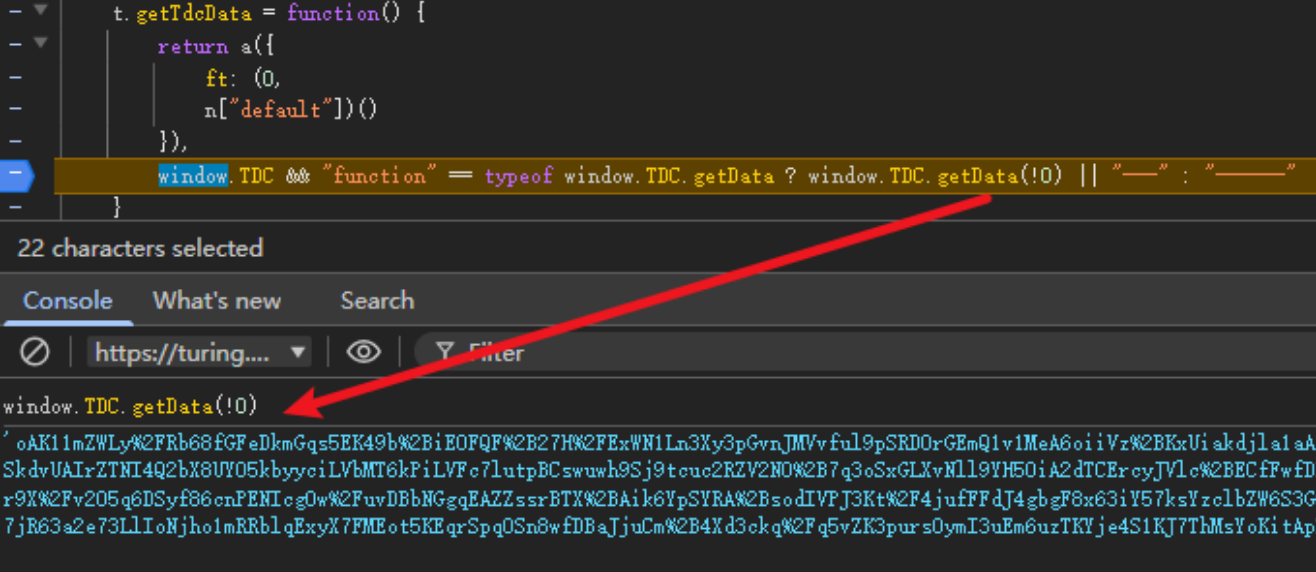Switch to the Console tab
This screenshot has height=572, width=1316.
[67, 300]
